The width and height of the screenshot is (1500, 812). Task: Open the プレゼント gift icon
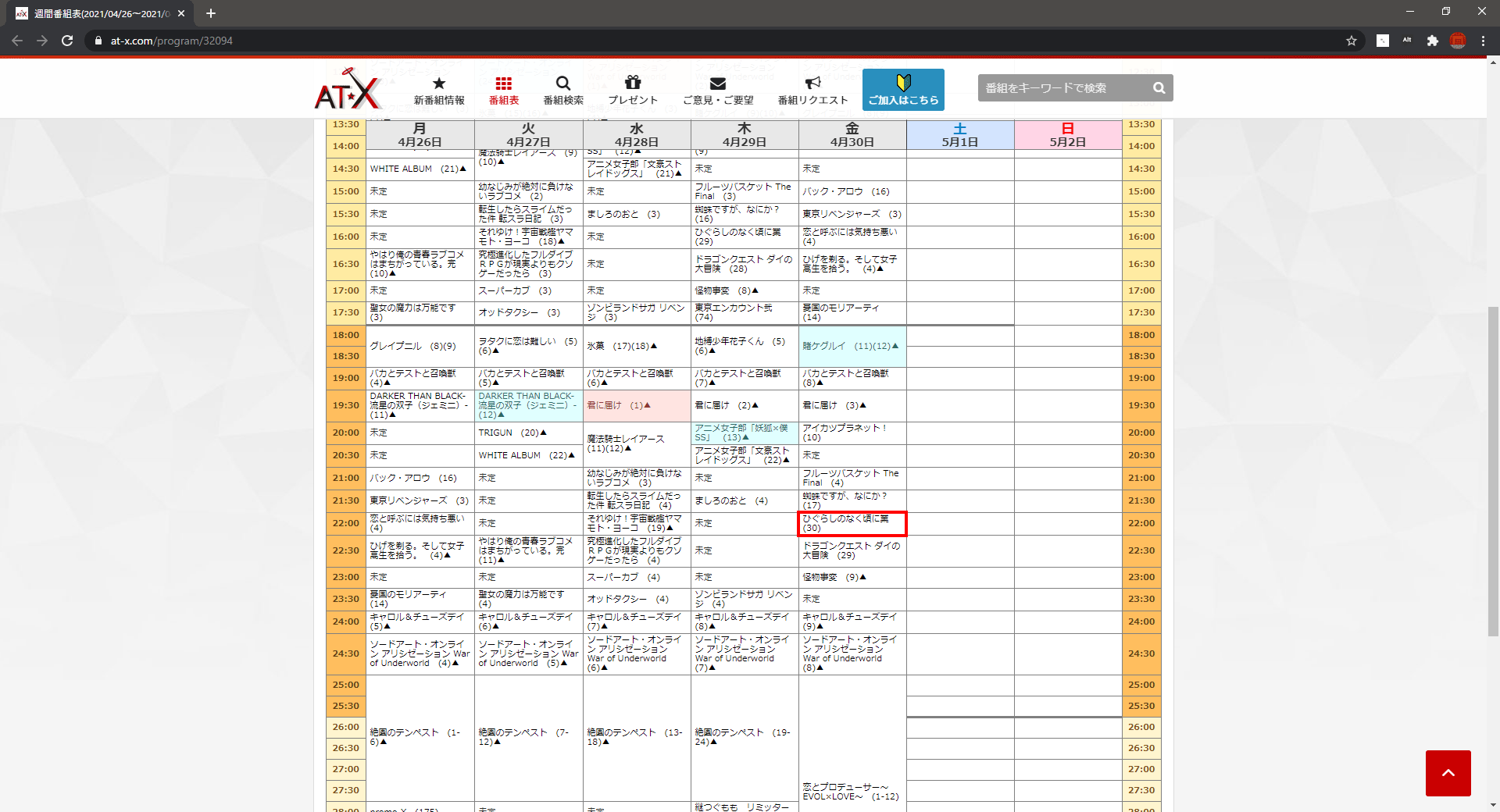pos(633,82)
